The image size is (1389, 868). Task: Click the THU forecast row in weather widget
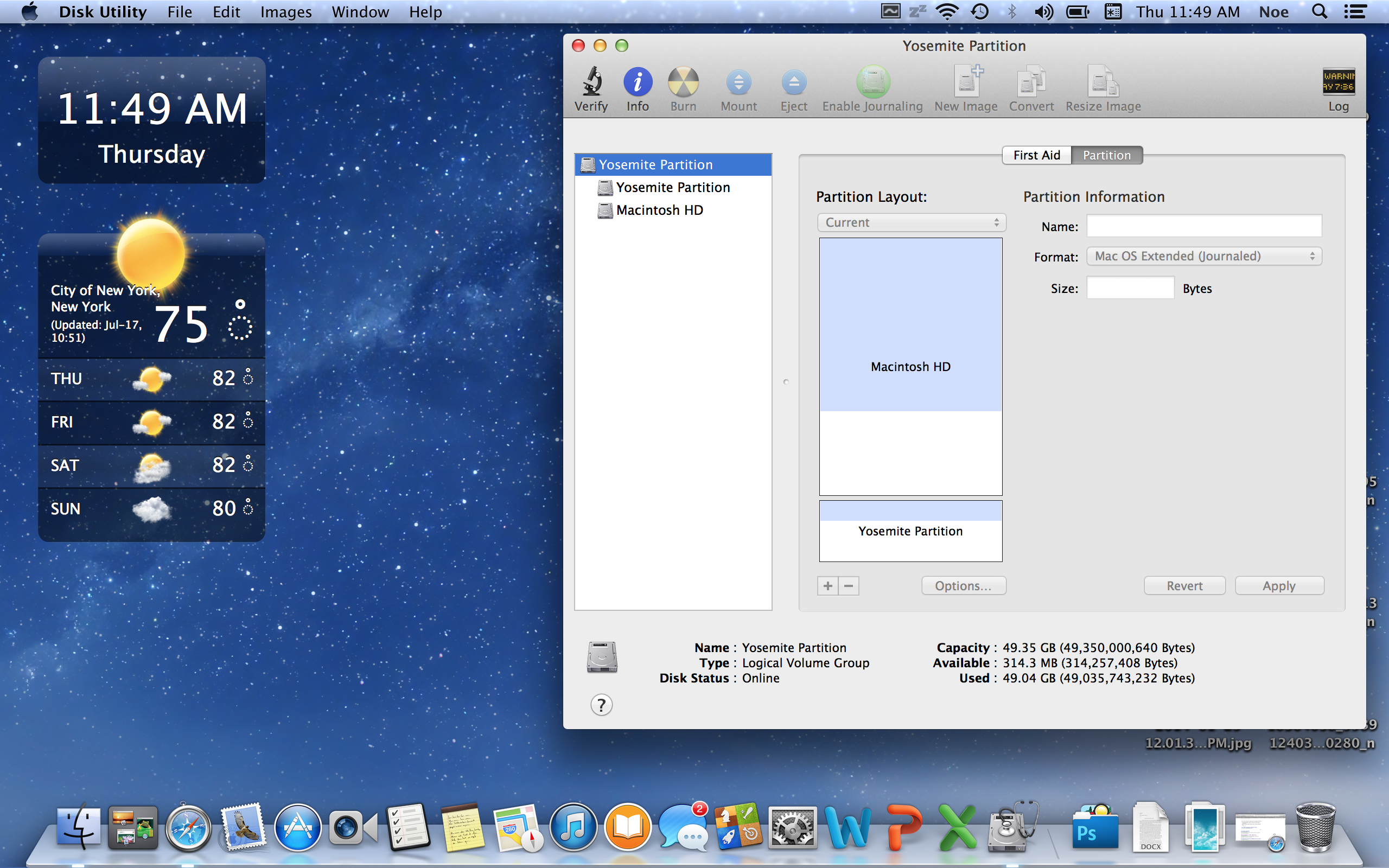(x=151, y=378)
